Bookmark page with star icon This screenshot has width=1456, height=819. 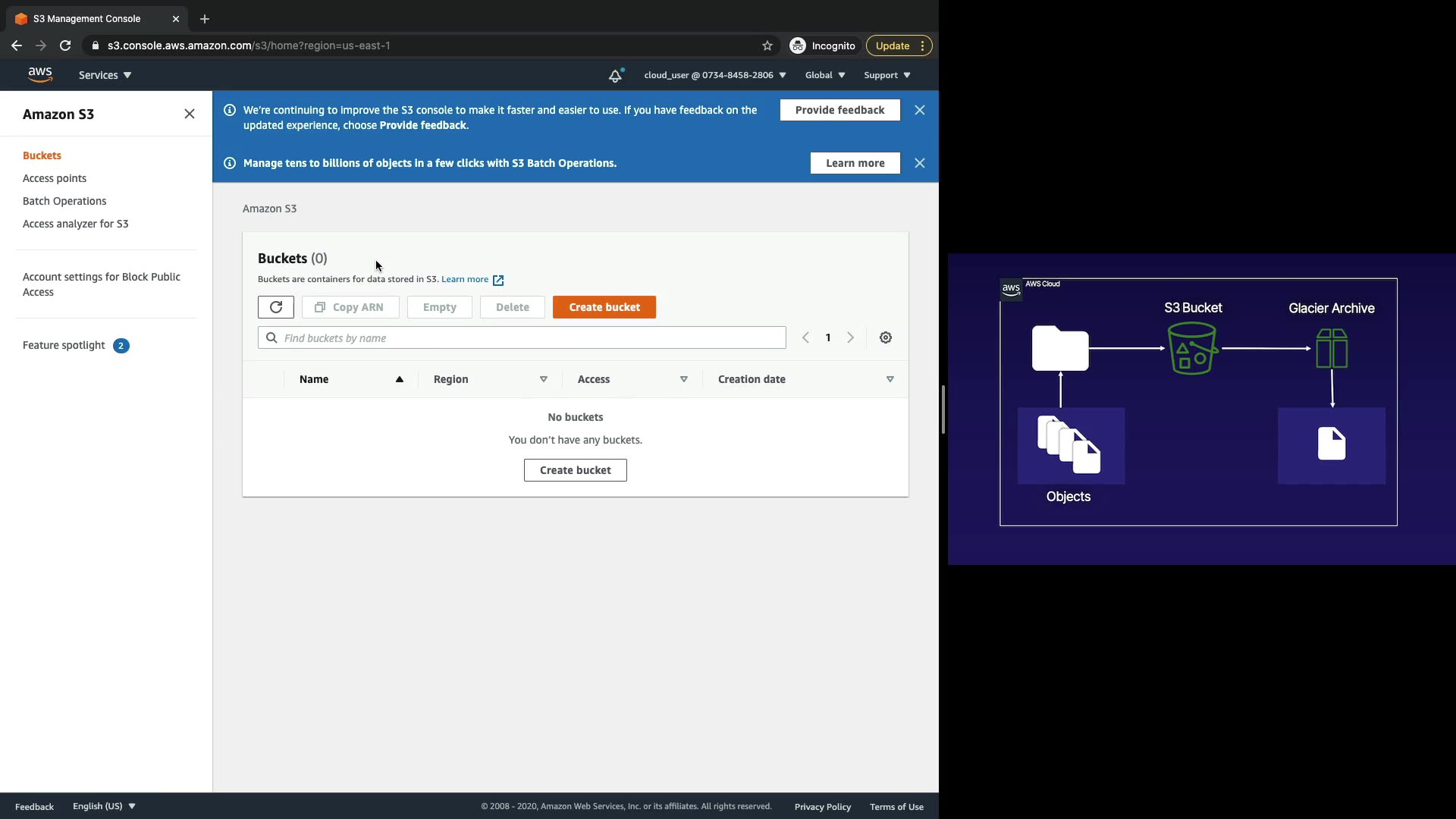point(767,45)
